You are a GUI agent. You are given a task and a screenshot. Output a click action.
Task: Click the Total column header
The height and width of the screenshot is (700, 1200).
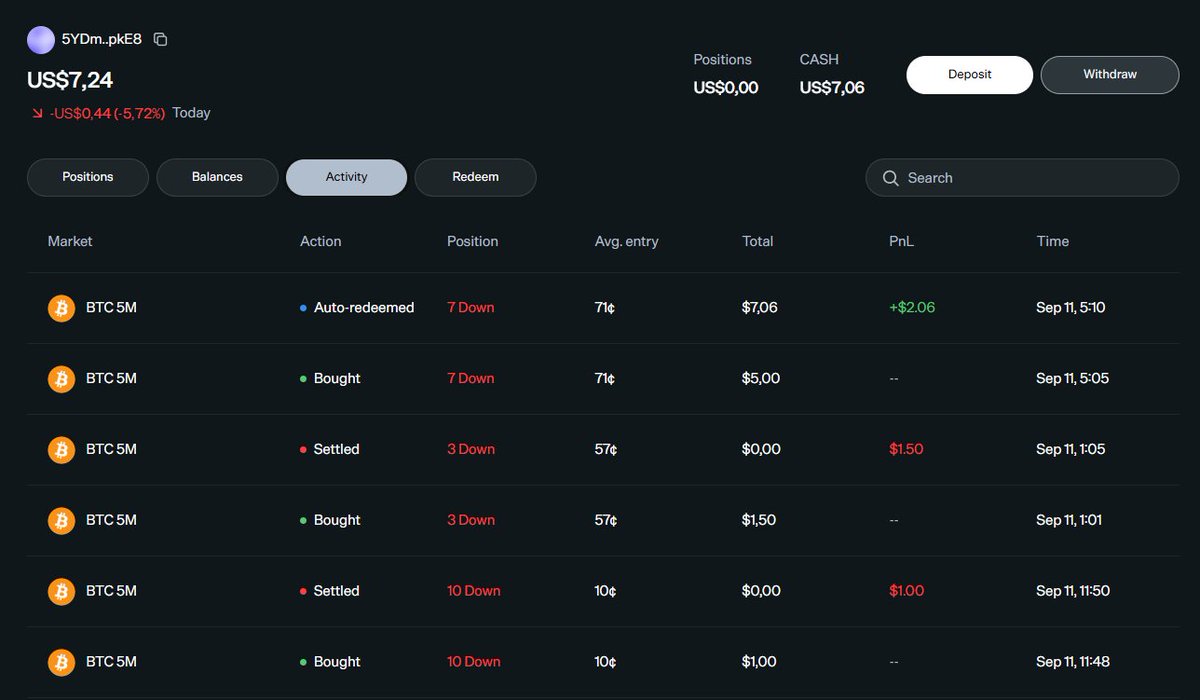tap(758, 241)
